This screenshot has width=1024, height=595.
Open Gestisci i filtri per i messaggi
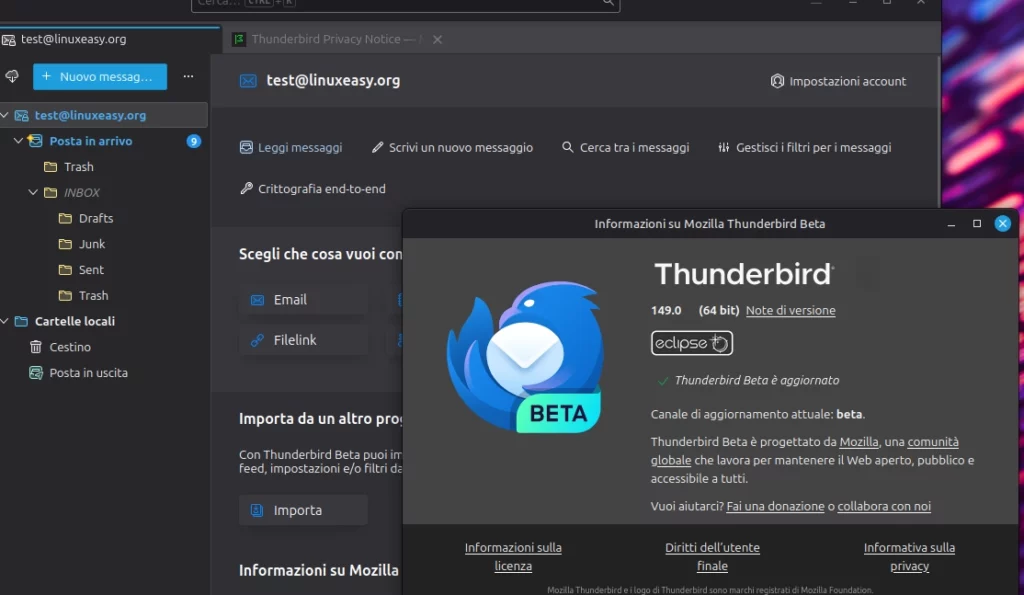pos(722,147)
